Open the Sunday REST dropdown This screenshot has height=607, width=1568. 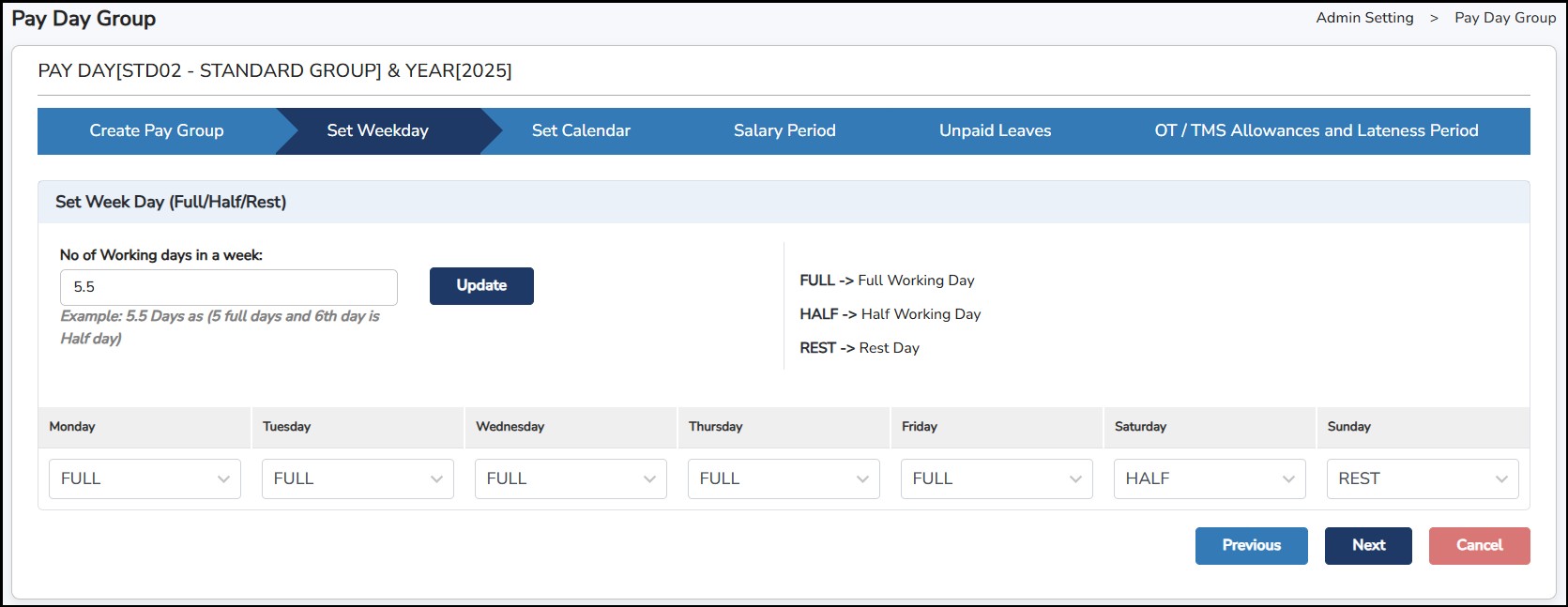coord(1423,478)
